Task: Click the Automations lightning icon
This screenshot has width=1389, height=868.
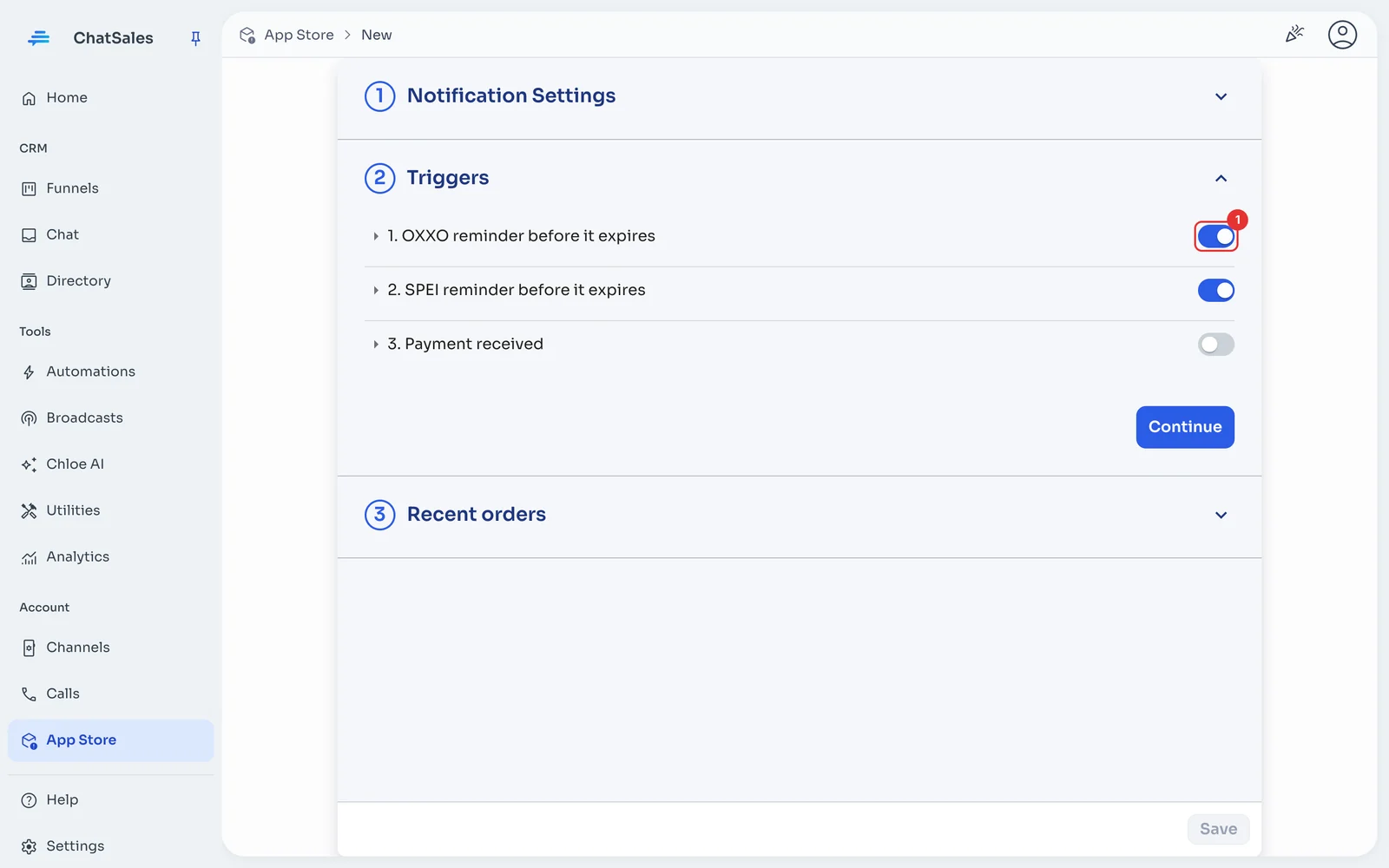Action: click(29, 372)
